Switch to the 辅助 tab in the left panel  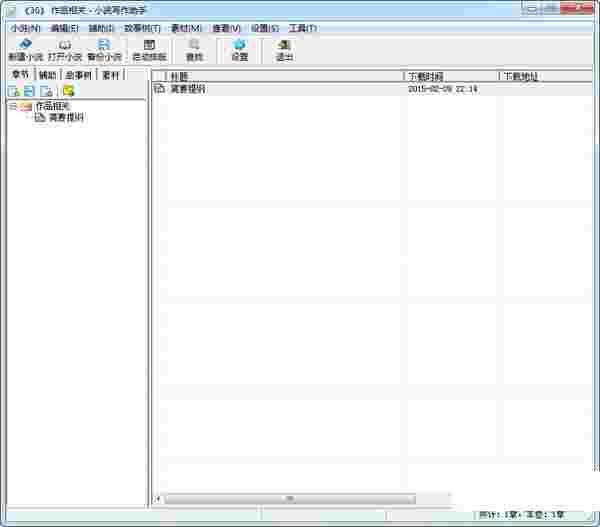[x=47, y=75]
